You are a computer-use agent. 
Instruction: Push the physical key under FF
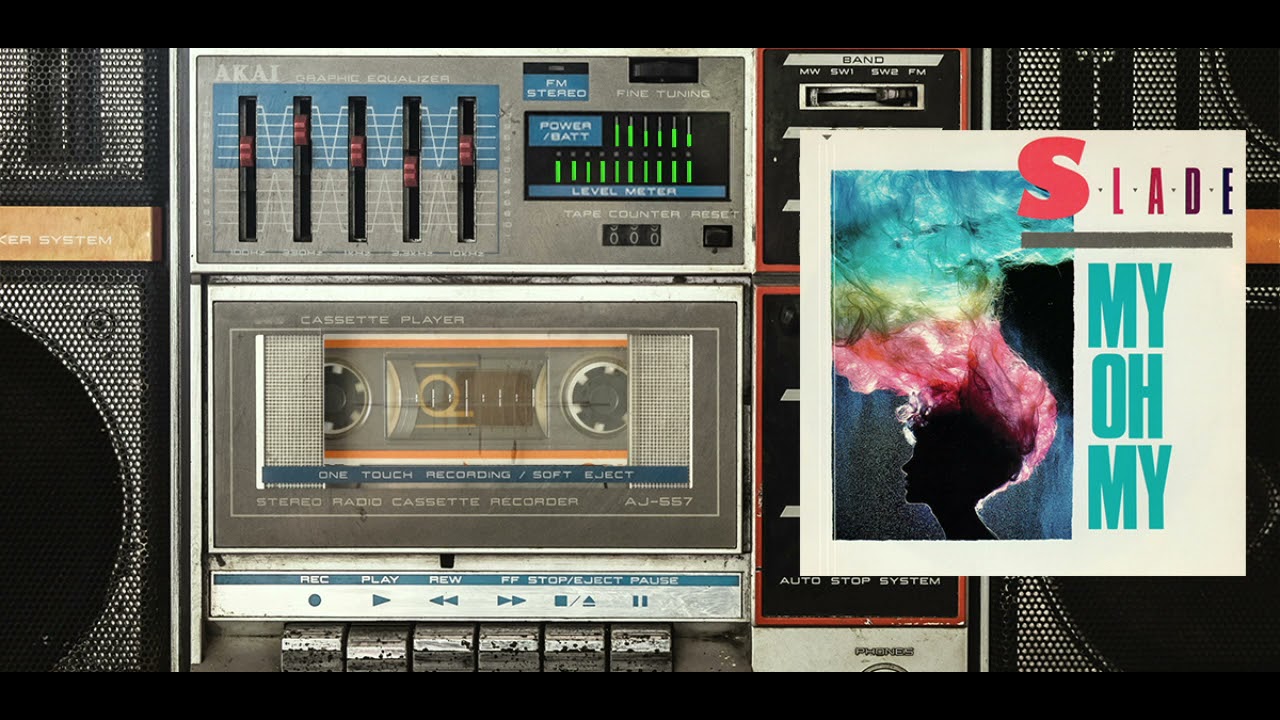pyautogui.click(x=509, y=648)
